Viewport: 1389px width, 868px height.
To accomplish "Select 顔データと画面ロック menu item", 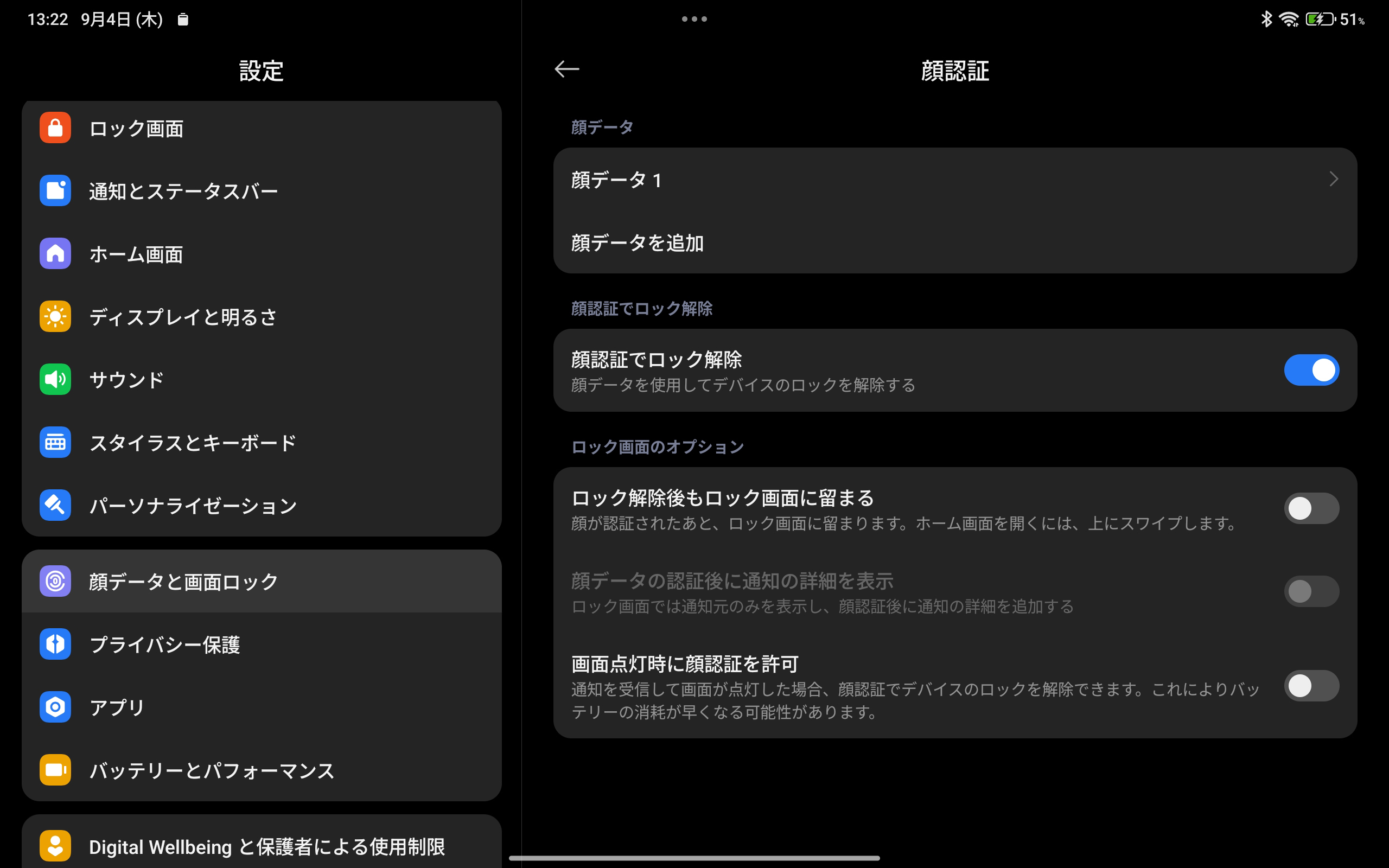I will [x=262, y=581].
